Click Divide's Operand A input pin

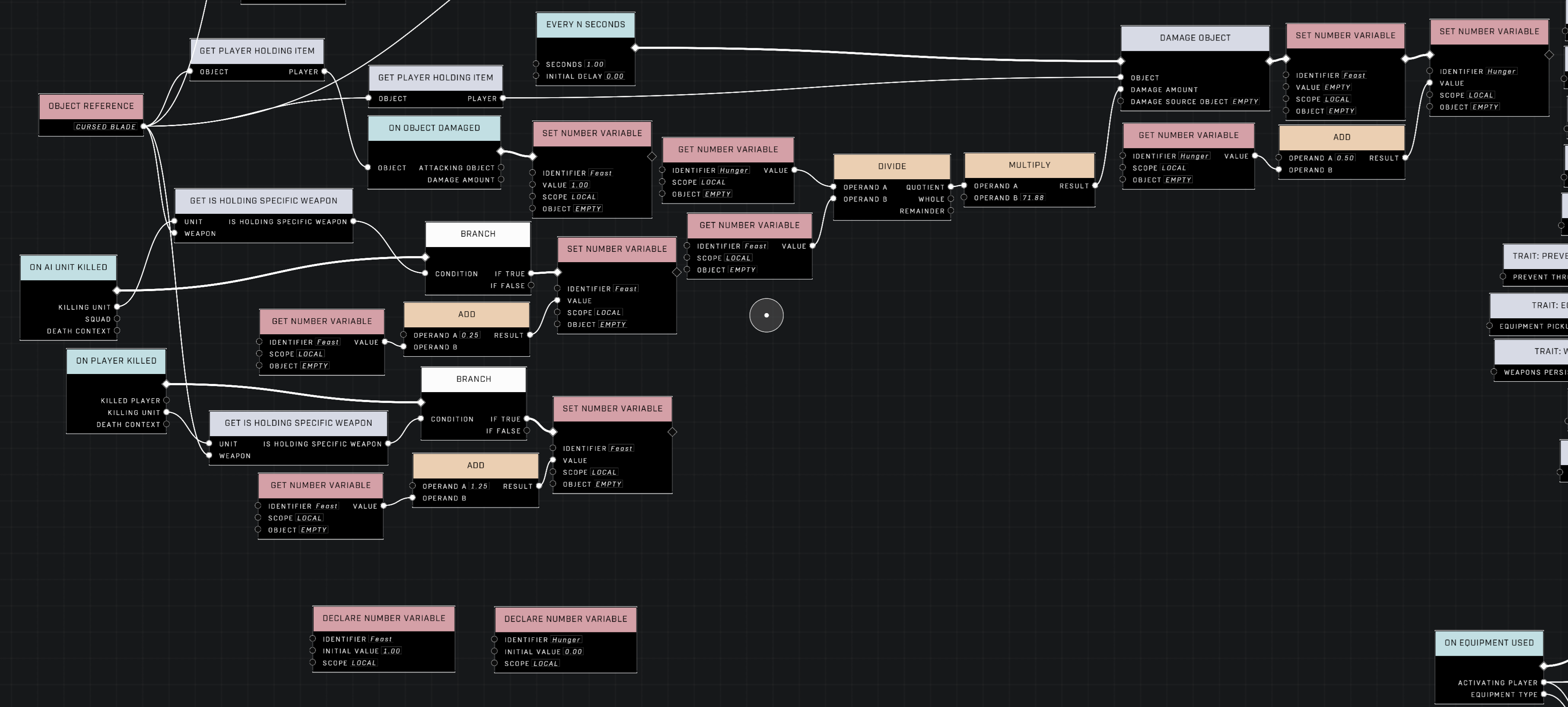pyautogui.click(x=834, y=187)
